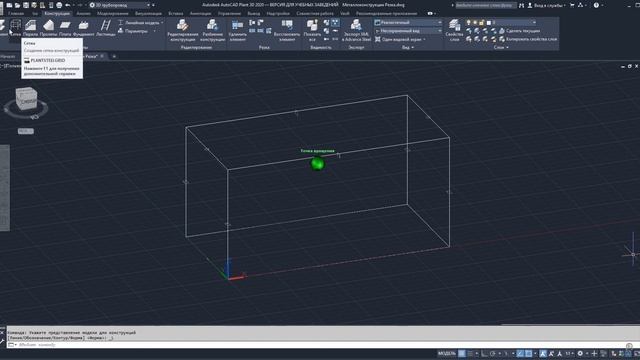The image size is (640, 360).
Task: Choose the Плита (plate) tool
Action: coord(65,28)
